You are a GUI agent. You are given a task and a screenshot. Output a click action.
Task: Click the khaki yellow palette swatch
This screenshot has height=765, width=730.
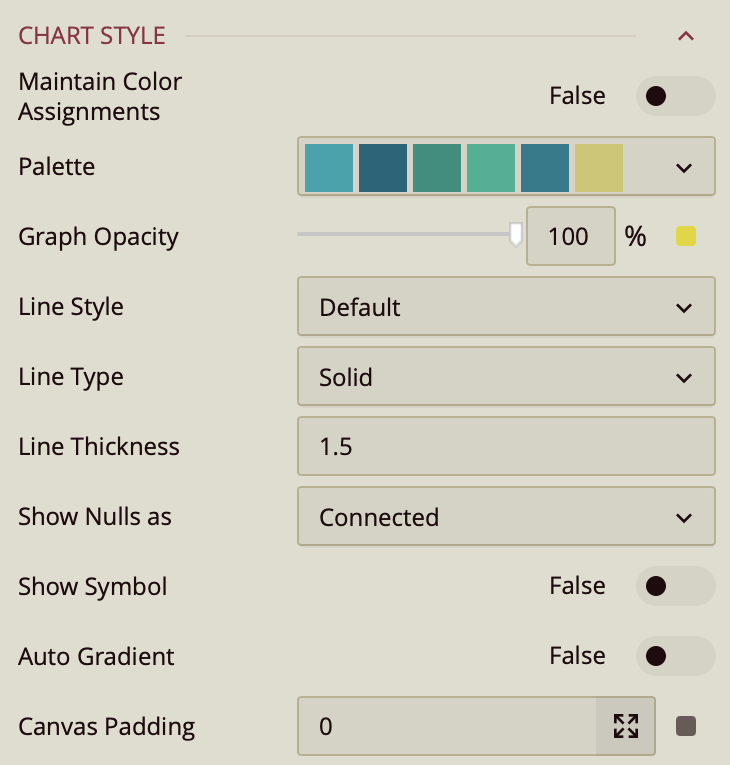click(599, 167)
